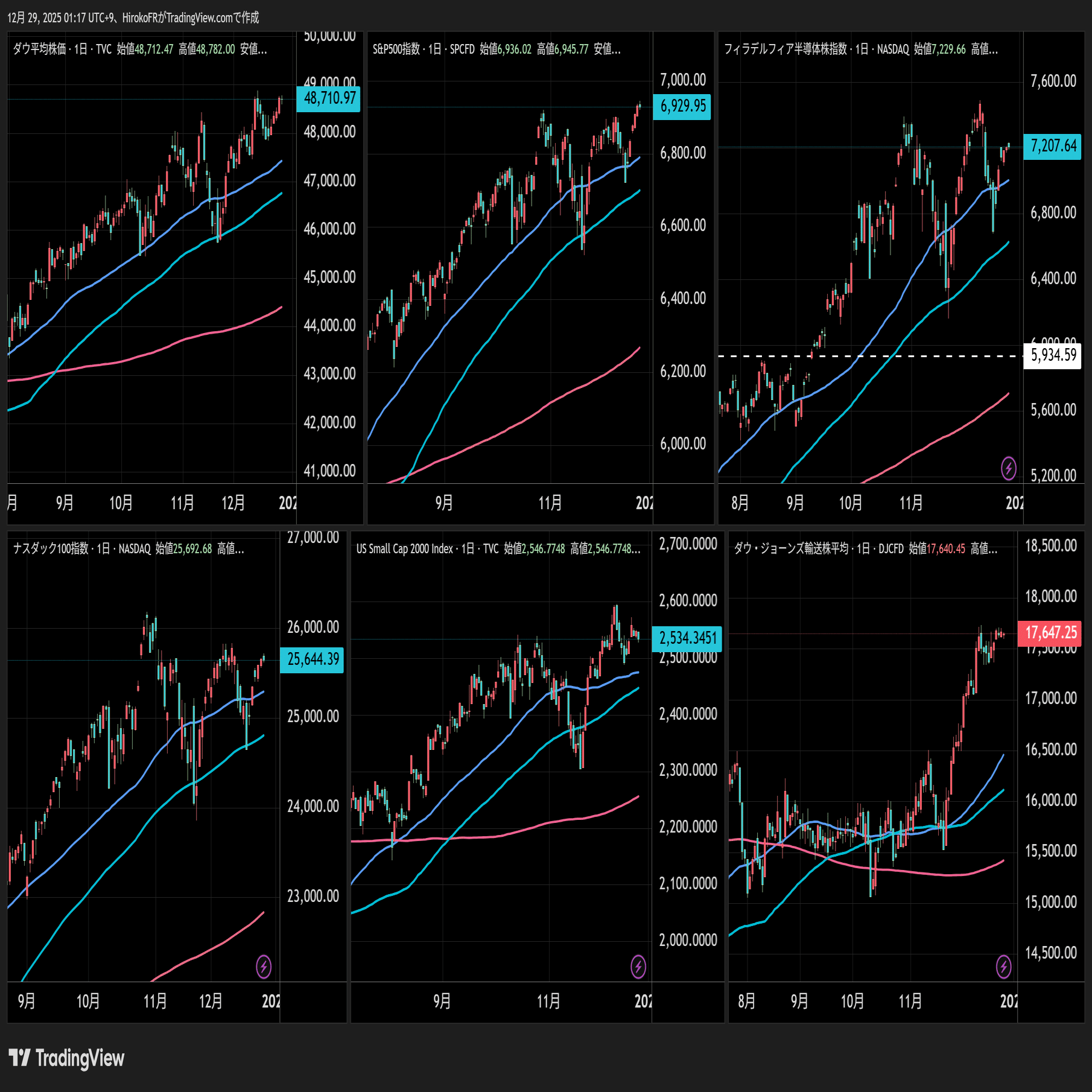Click the lightning icon in Dow Transportation chart
This screenshot has width=1092, height=1092.
(x=1003, y=967)
